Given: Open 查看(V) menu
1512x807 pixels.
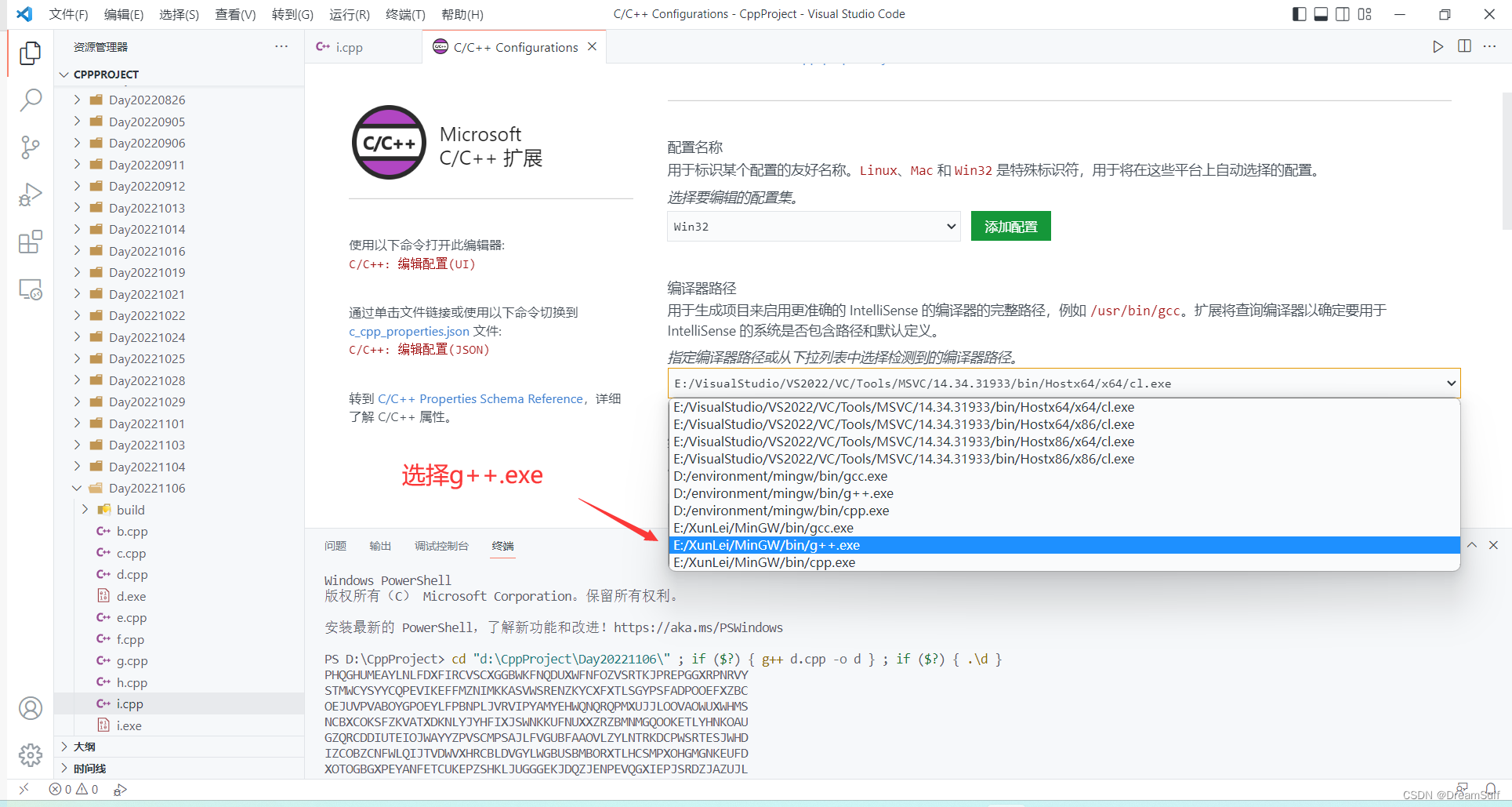Looking at the screenshot, I should coord(235,14).
